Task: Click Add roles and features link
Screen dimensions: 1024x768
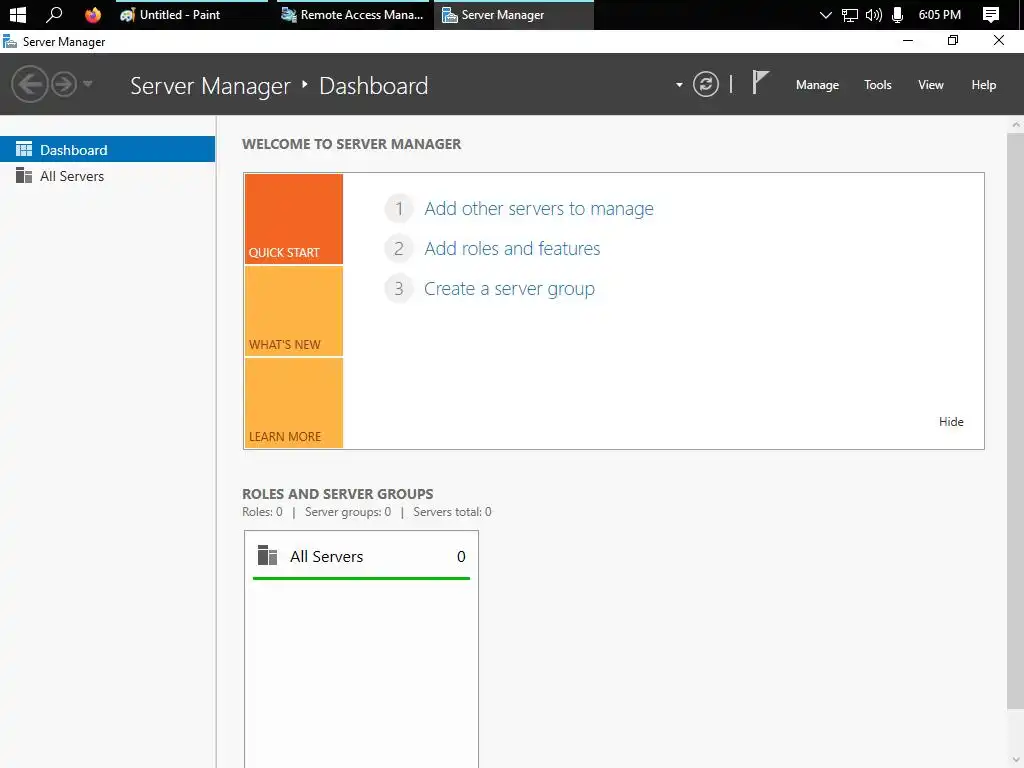Action: (511, 248)
